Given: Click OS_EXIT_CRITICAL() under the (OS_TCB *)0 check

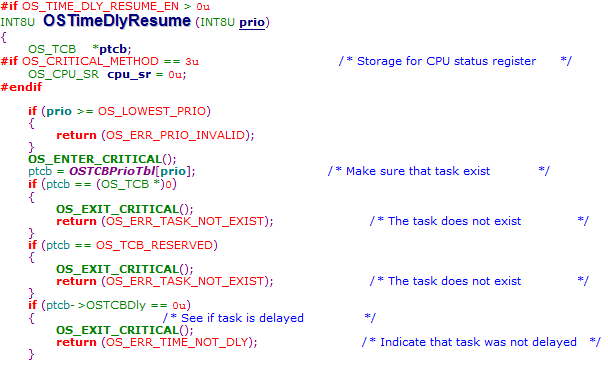Looking at the screenshot, I should click(124, 209).
